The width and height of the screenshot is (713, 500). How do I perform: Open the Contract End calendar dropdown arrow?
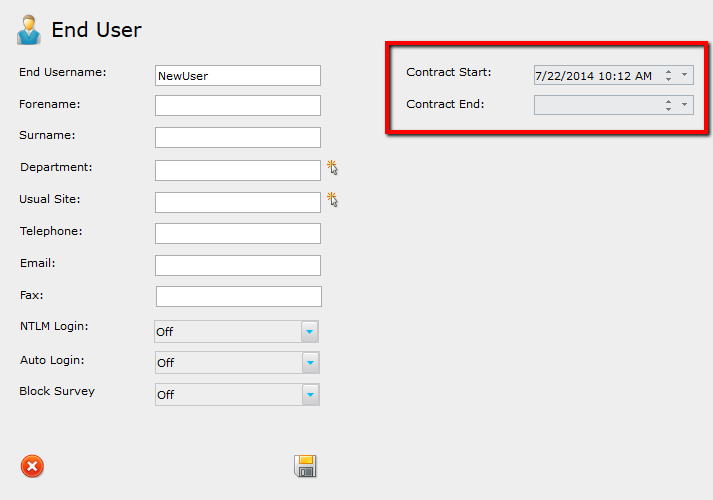[684, 105]
